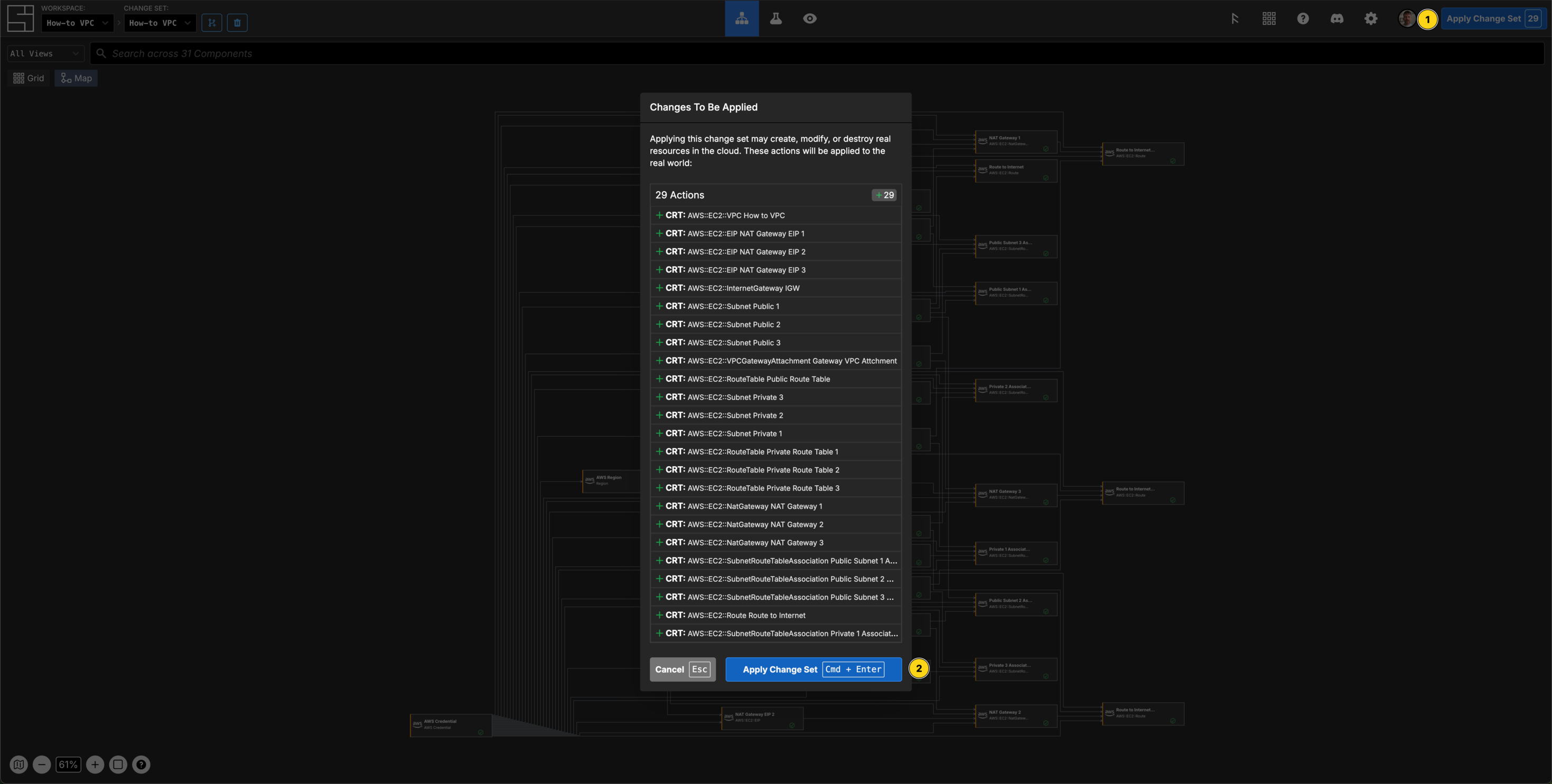Select 'AWS::EC2::VPC How to VPC' action row

pyautogui.click(x=775, y=215)
